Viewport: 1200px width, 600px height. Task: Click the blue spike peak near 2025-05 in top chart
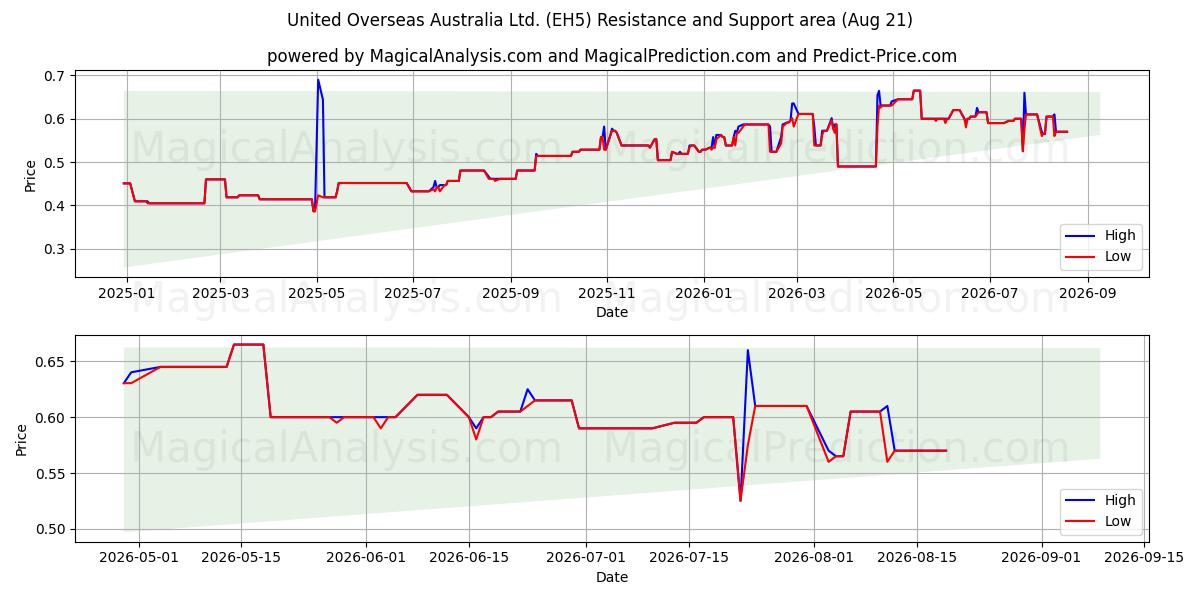point(318,80)
